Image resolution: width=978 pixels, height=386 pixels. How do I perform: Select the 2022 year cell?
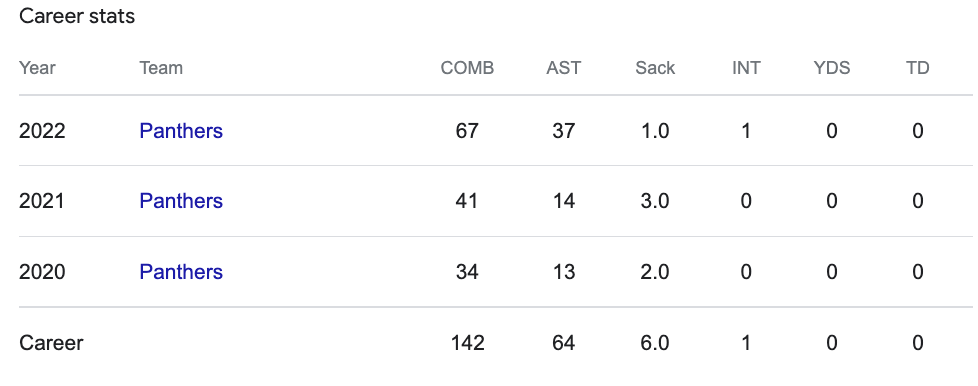[x=42, y=131]
